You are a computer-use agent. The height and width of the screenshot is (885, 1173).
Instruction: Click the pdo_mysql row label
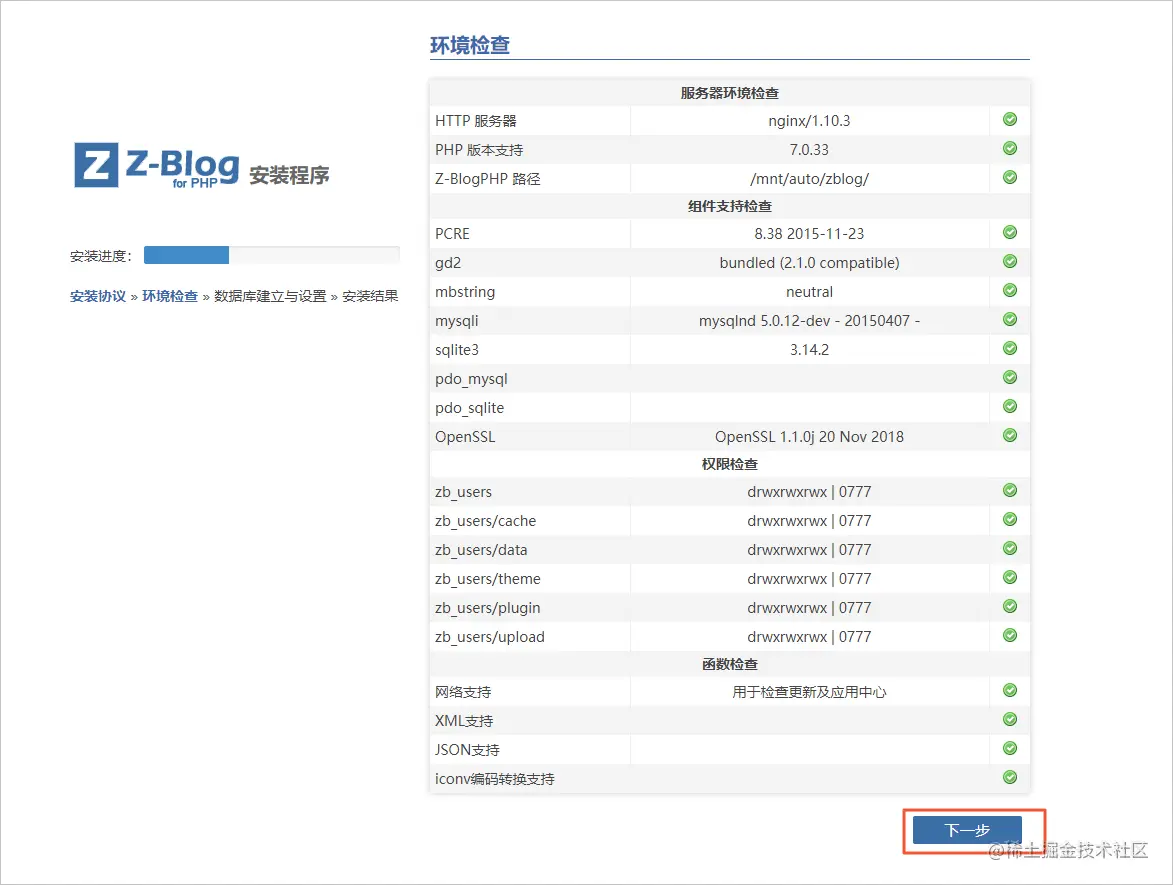(471, 379)
